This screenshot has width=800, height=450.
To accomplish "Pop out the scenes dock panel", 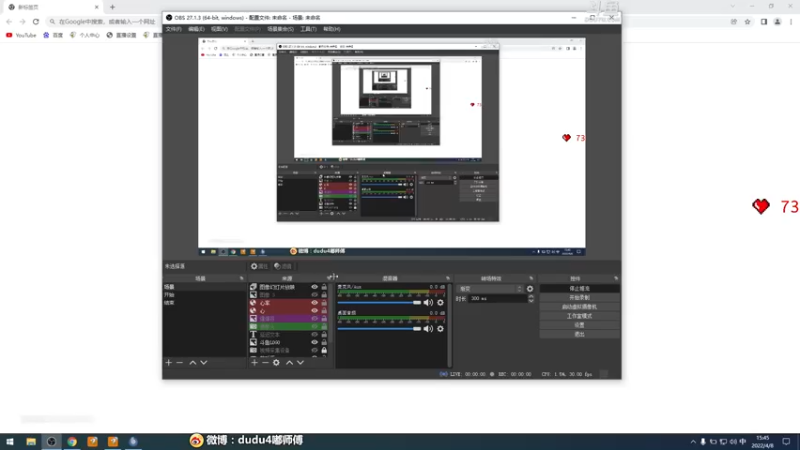I will [241, 279].
